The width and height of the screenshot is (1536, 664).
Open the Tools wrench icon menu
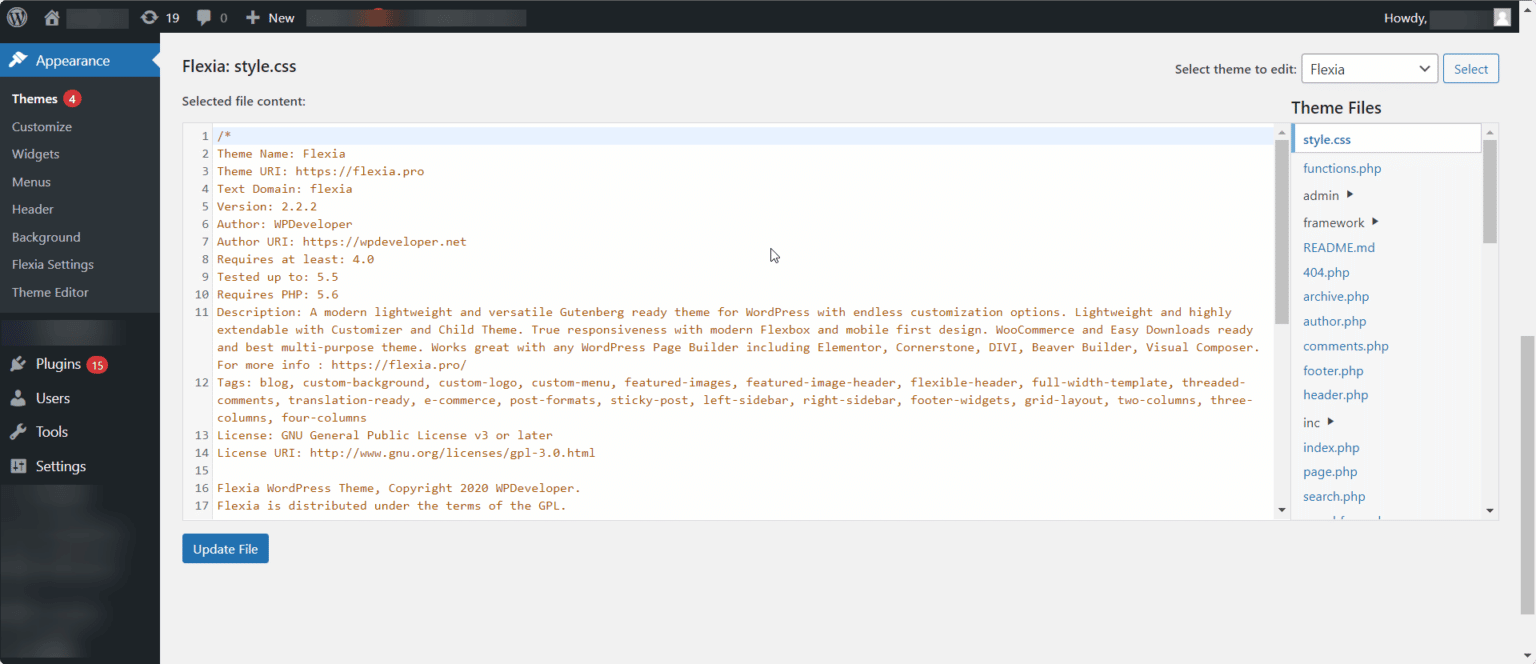click(18, 432)
